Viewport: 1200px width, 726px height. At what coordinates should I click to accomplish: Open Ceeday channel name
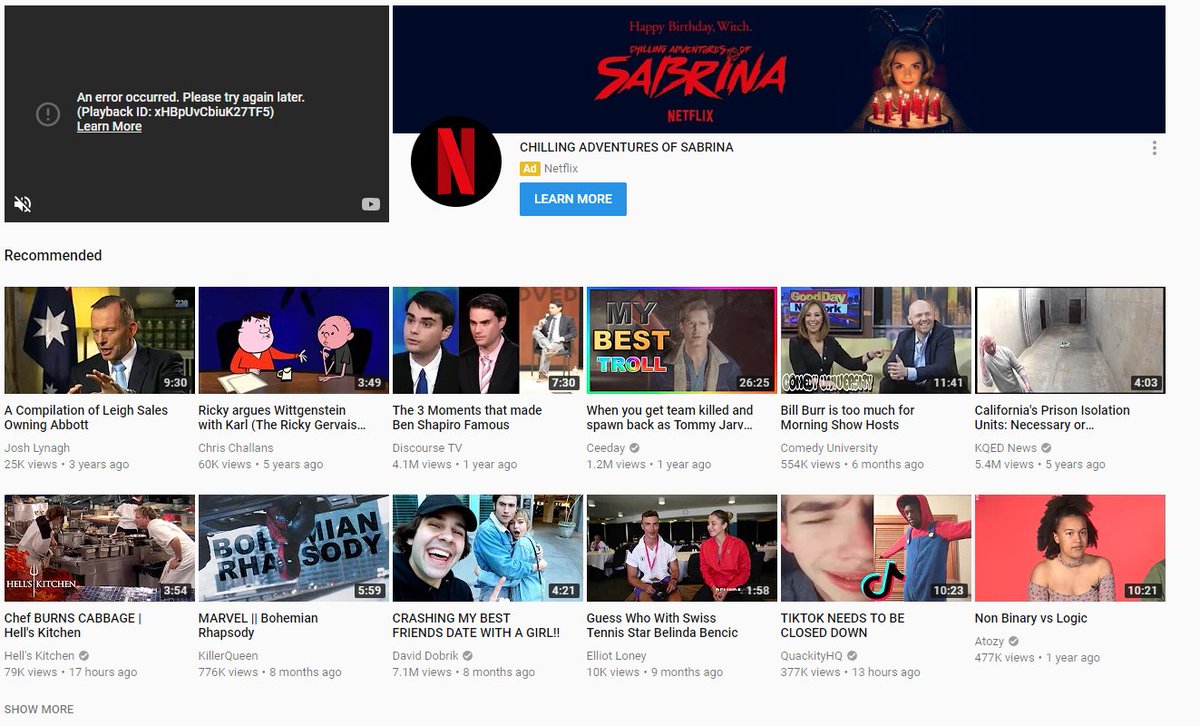[x=606, y=448]
